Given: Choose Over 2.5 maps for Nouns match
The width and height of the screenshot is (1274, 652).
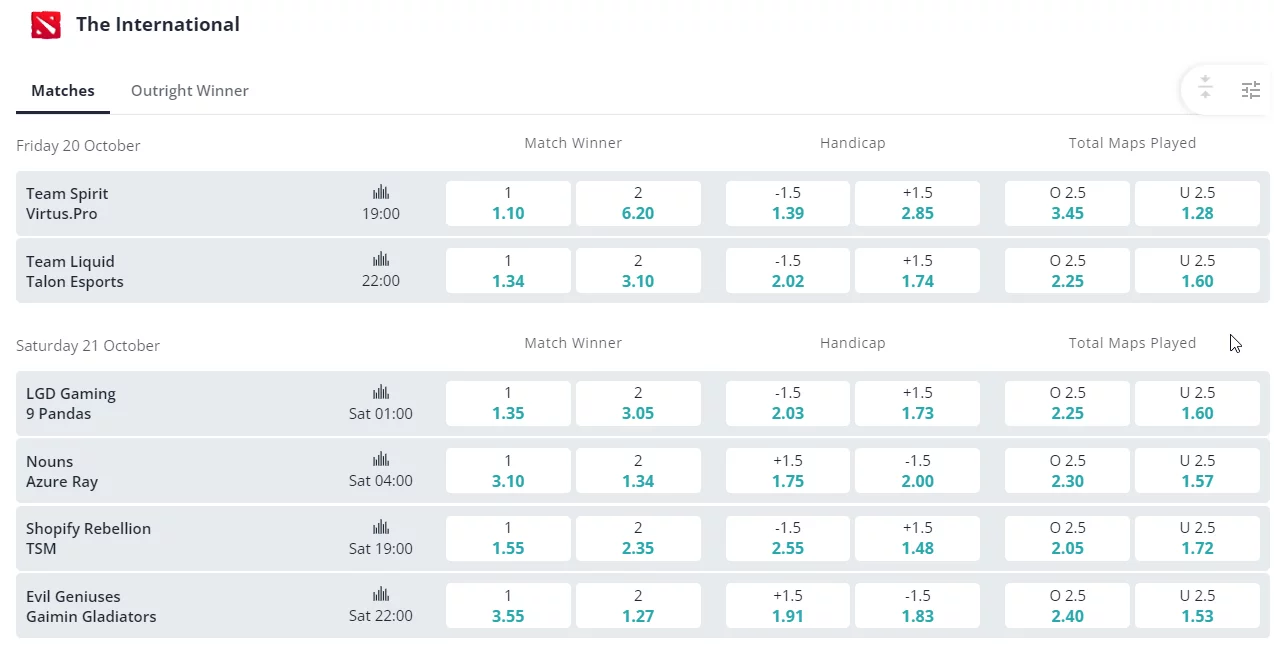Looking at the screenshot, I should (x=1068, y=471).
